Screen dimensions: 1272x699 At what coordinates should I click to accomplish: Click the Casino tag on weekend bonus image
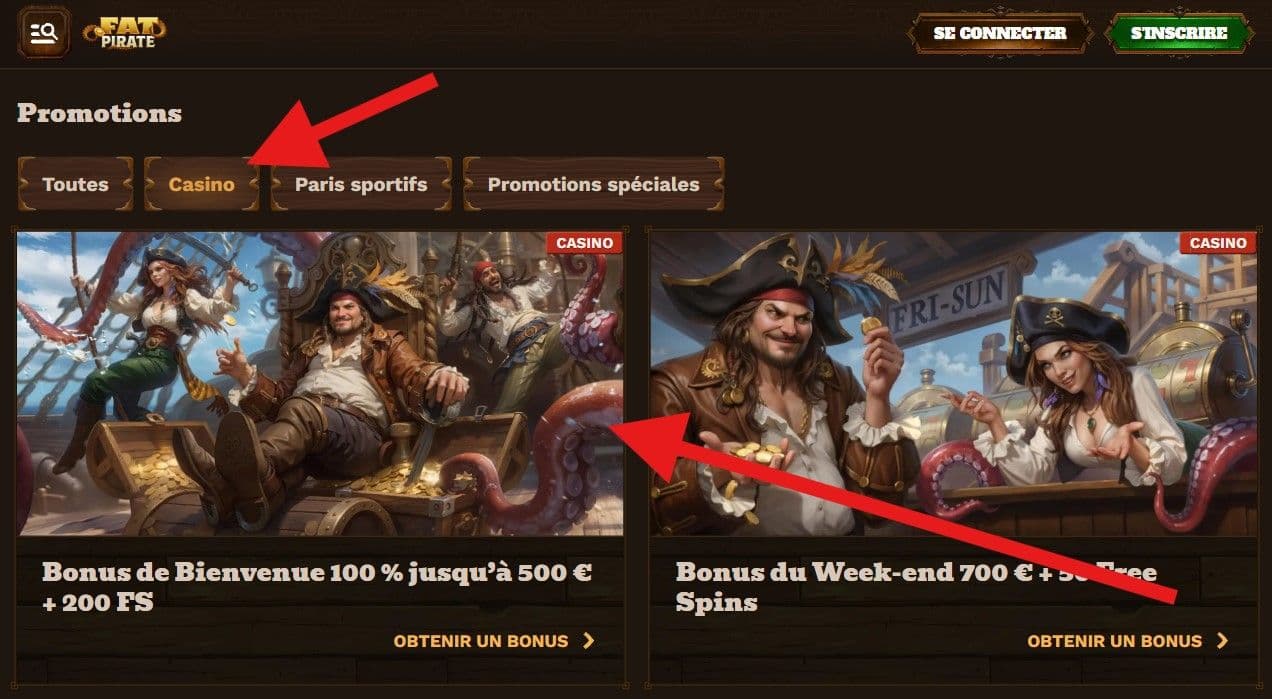click(x=1218, y=243)
